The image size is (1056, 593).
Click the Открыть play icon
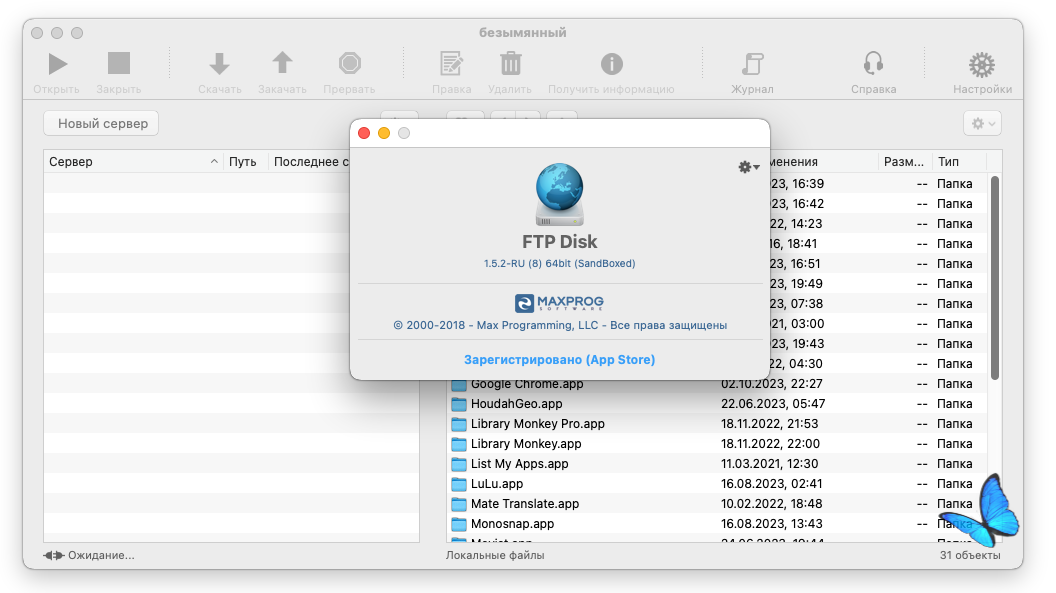pyautogui.click(x=57, y=64)
